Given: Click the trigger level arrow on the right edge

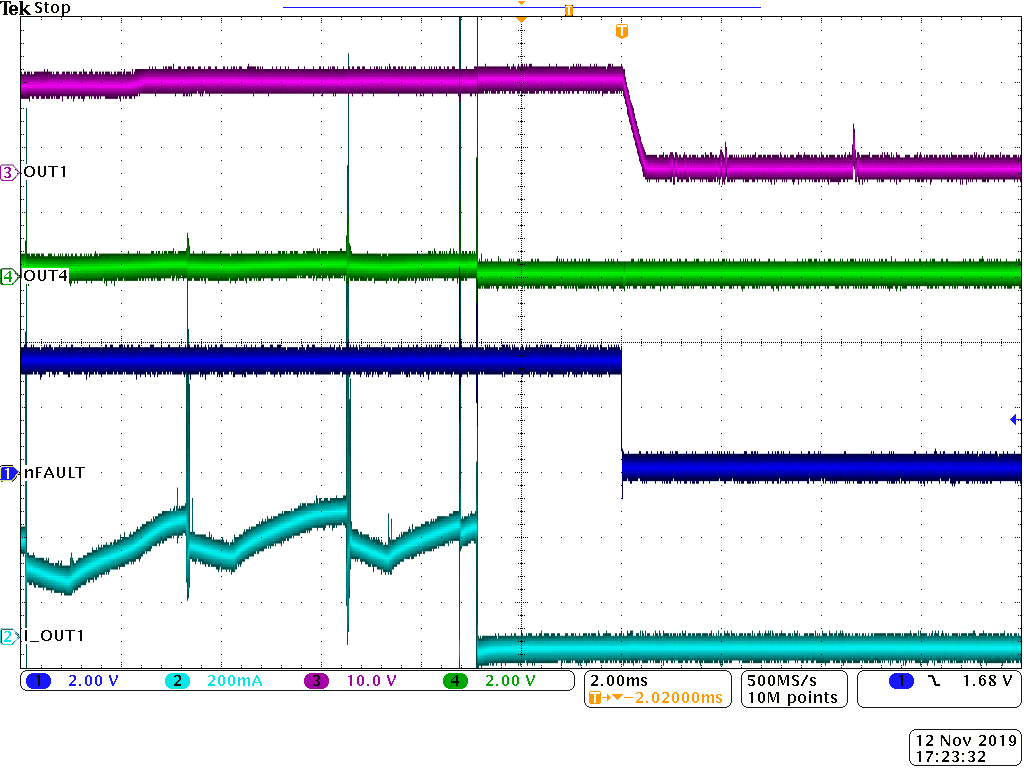Looking at the screenshot, I should pyautogui.click(x=1014, y=419).
